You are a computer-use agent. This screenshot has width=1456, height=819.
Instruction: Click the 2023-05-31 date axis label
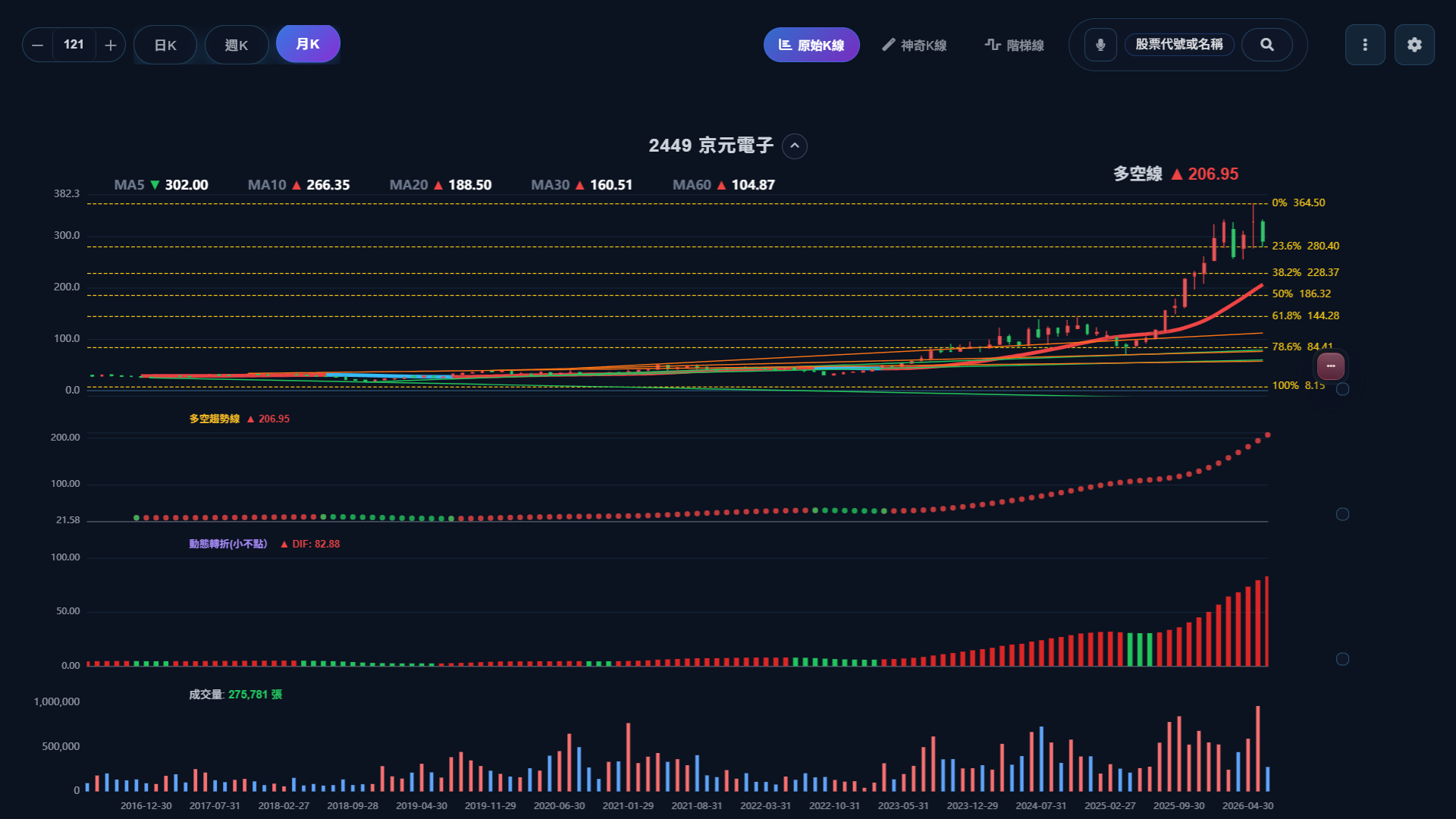pyautogui.click(x=903, y=805)
